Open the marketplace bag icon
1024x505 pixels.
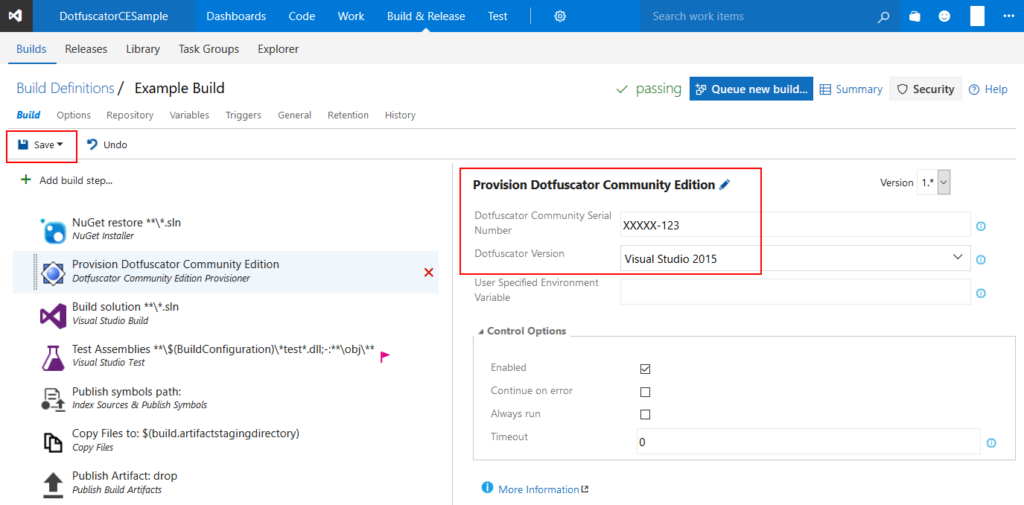coord(915,17)
